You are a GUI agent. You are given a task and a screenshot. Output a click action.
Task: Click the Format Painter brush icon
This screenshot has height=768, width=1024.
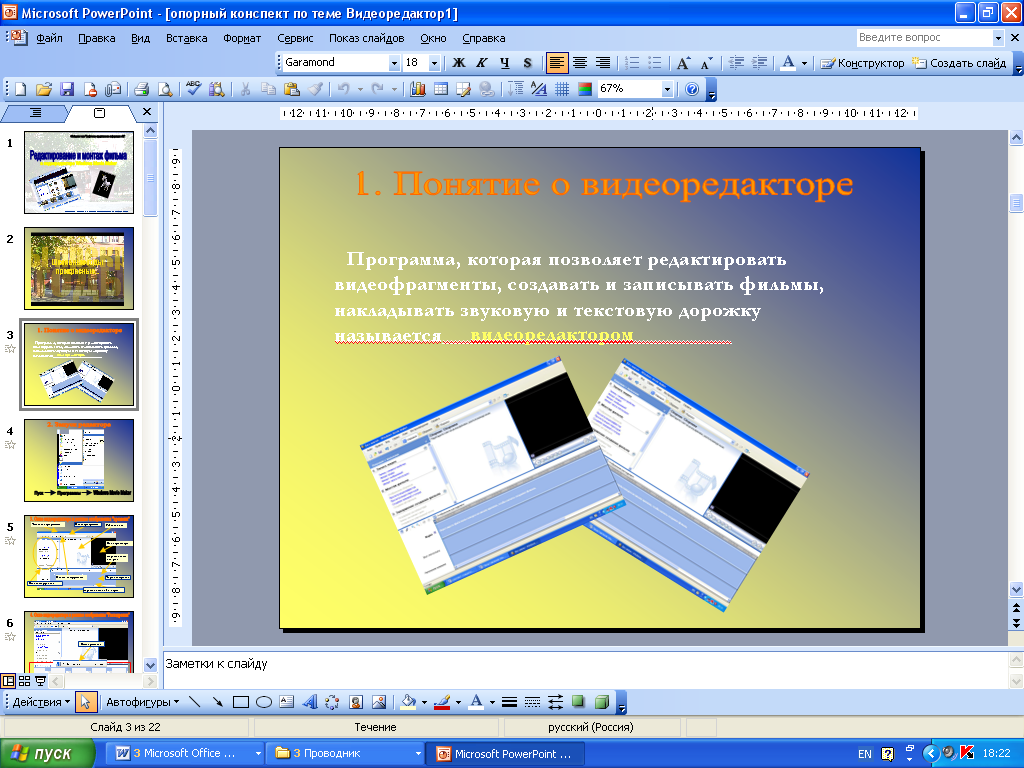315,89
